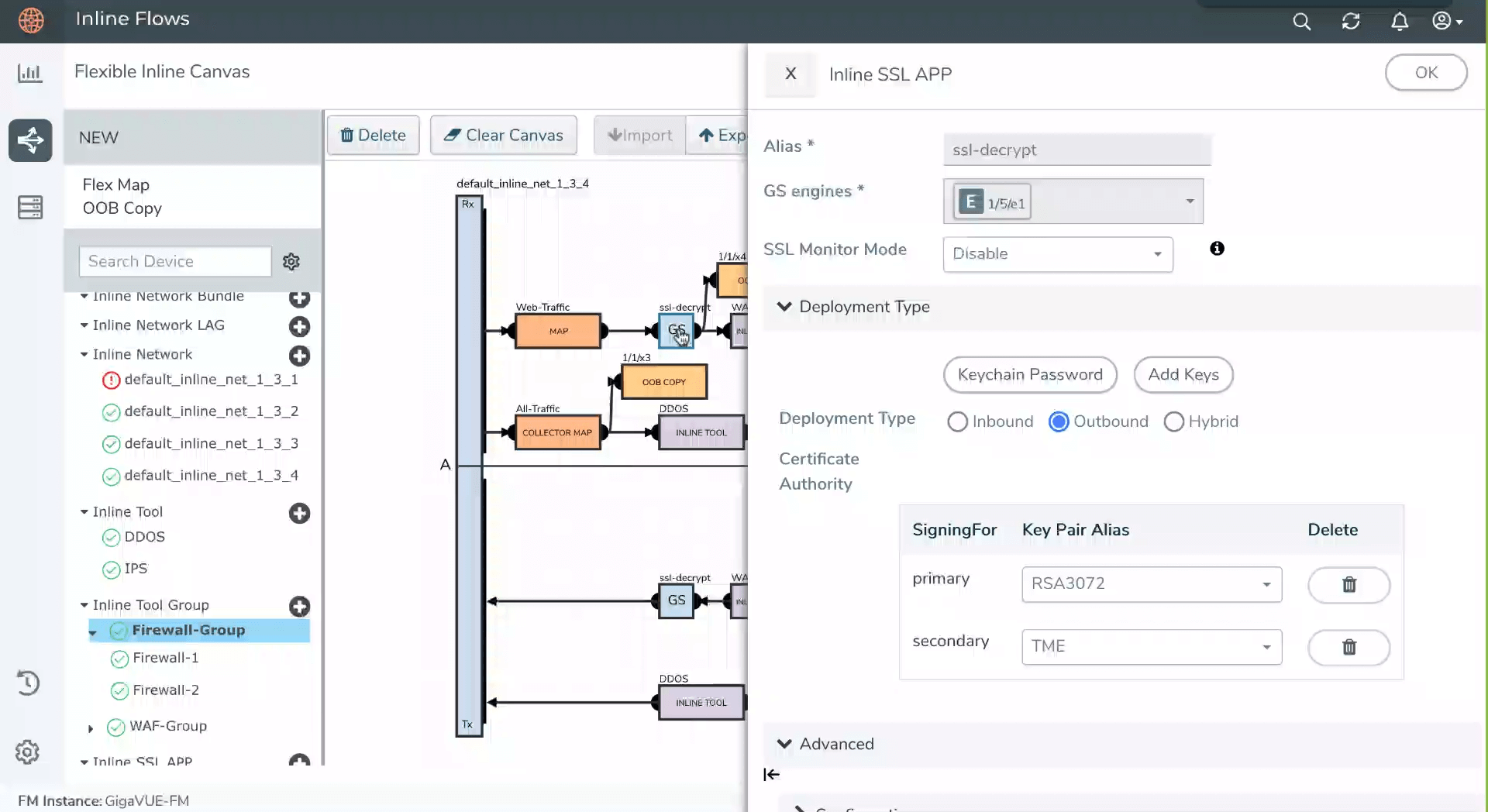Open the SSL Monitor Mode dropdown

(1057, 254)
